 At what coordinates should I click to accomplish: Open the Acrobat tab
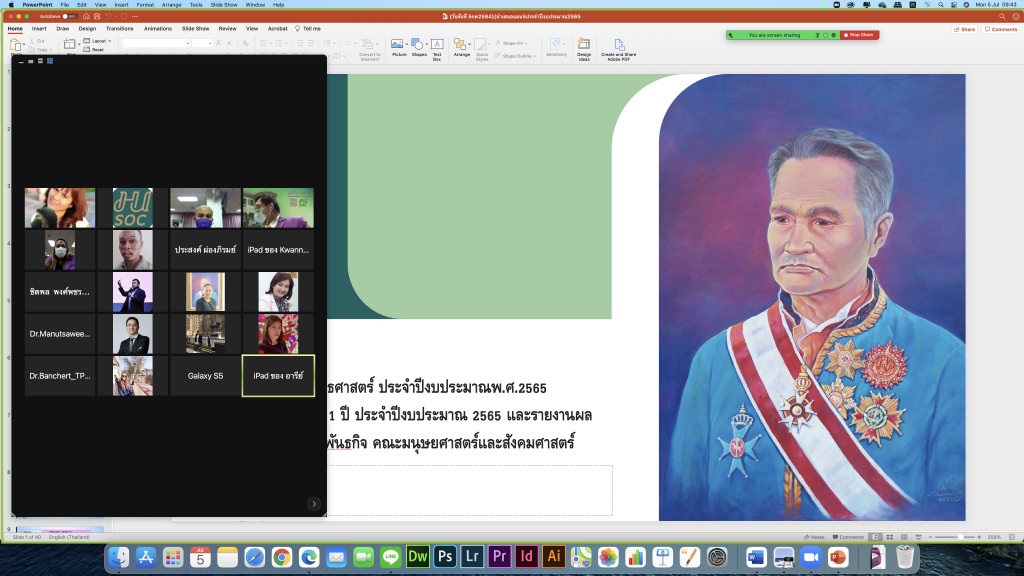pos(278,29)
